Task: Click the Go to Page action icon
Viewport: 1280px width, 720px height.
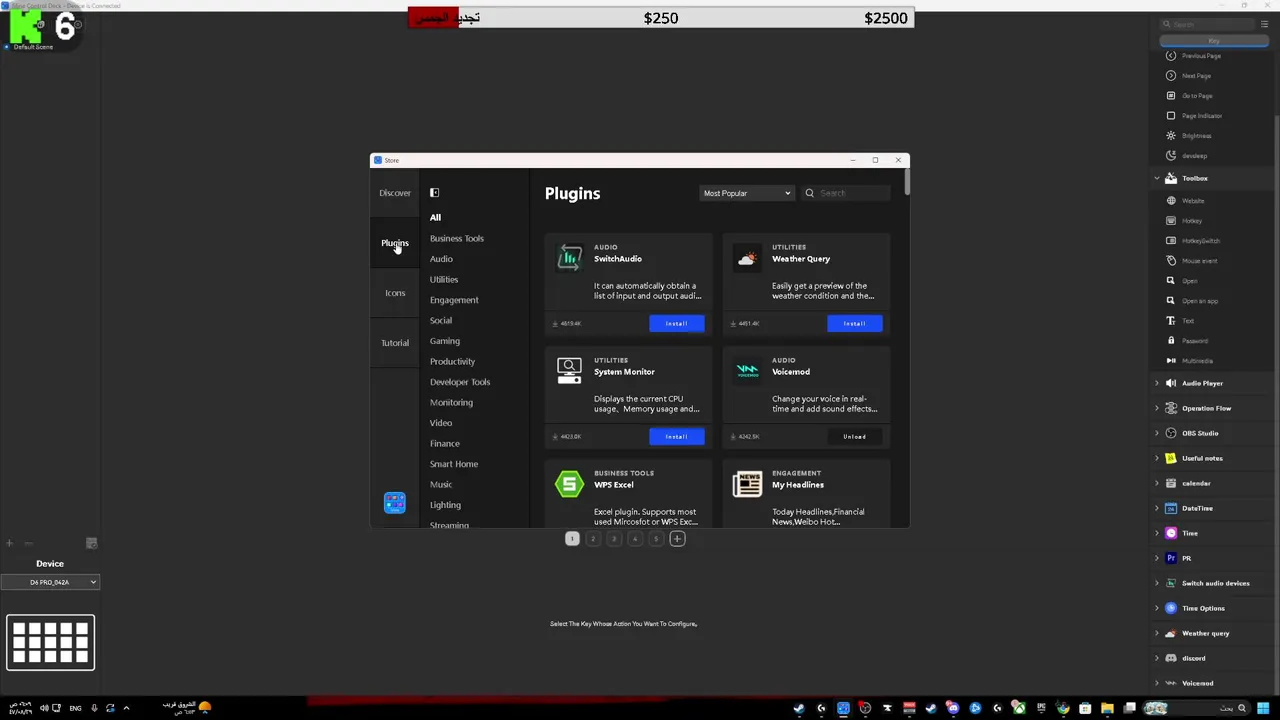Action: pyautogui.click(x=1171, y=96)
